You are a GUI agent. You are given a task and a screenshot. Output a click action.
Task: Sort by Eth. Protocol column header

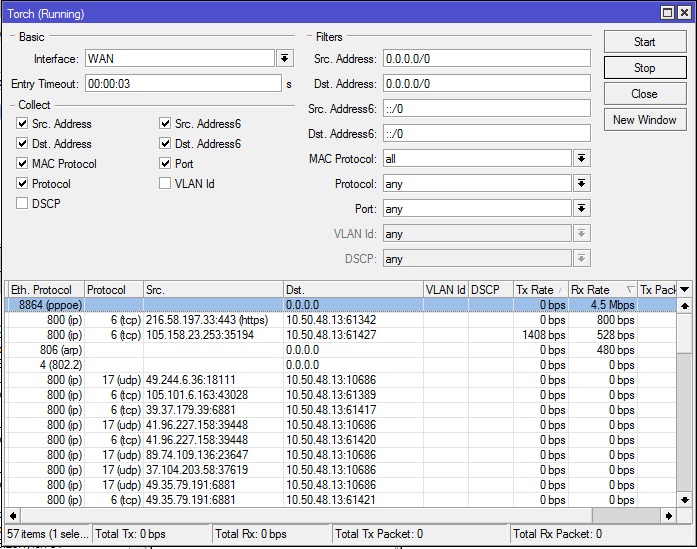pyautogui.click(x=46, y=290)
